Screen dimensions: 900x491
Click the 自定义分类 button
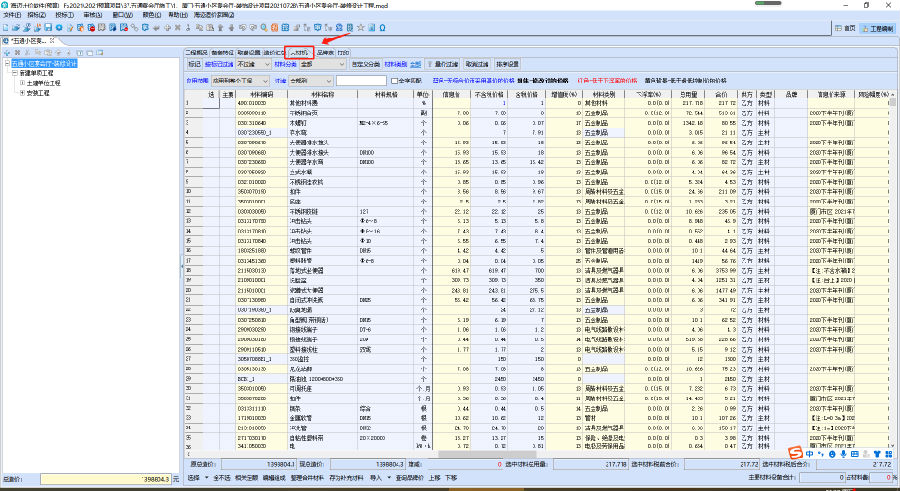click(x=365, y=64)
